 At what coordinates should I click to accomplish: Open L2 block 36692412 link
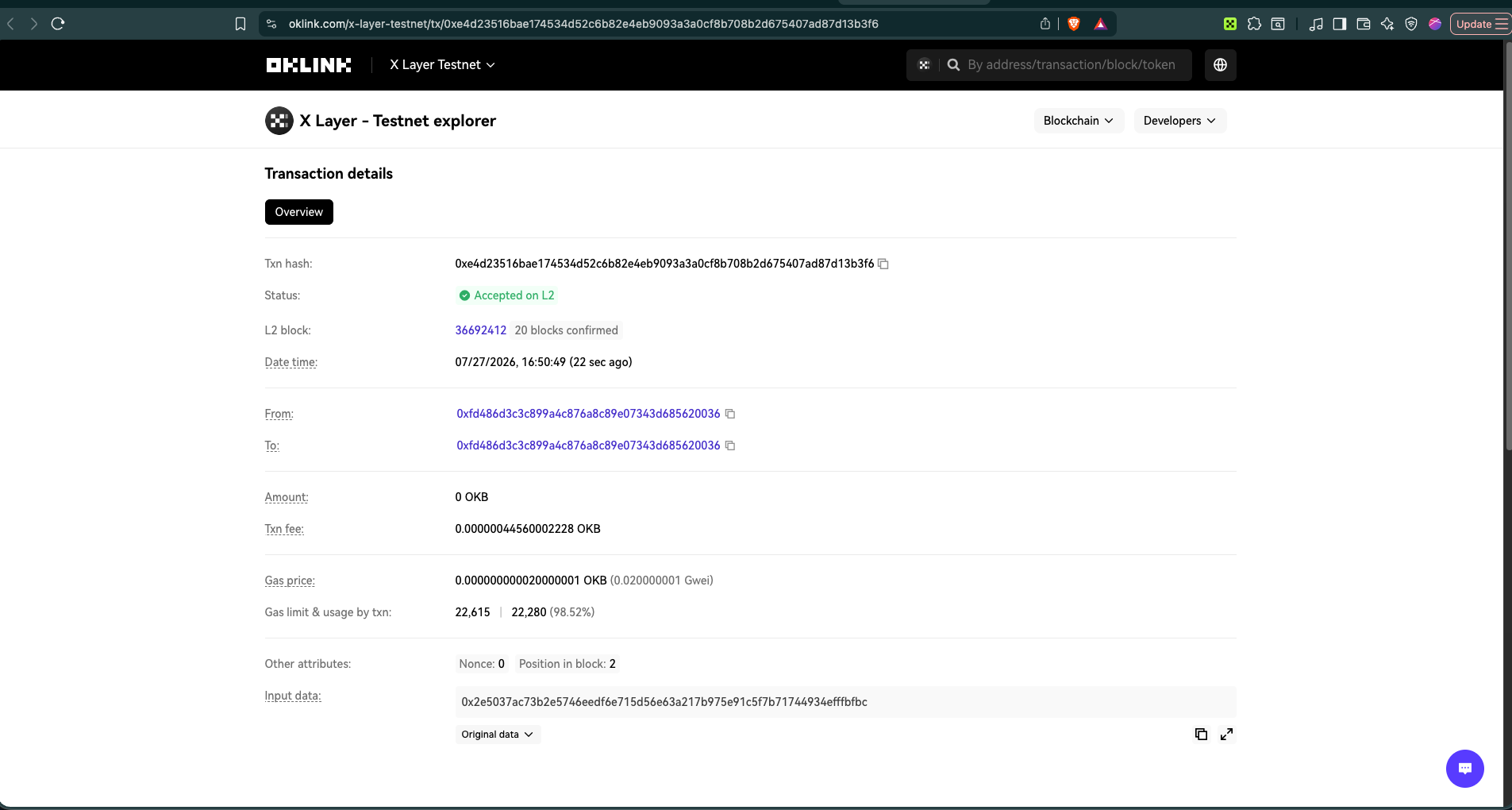pyautogui.click(x=481, y=330)
